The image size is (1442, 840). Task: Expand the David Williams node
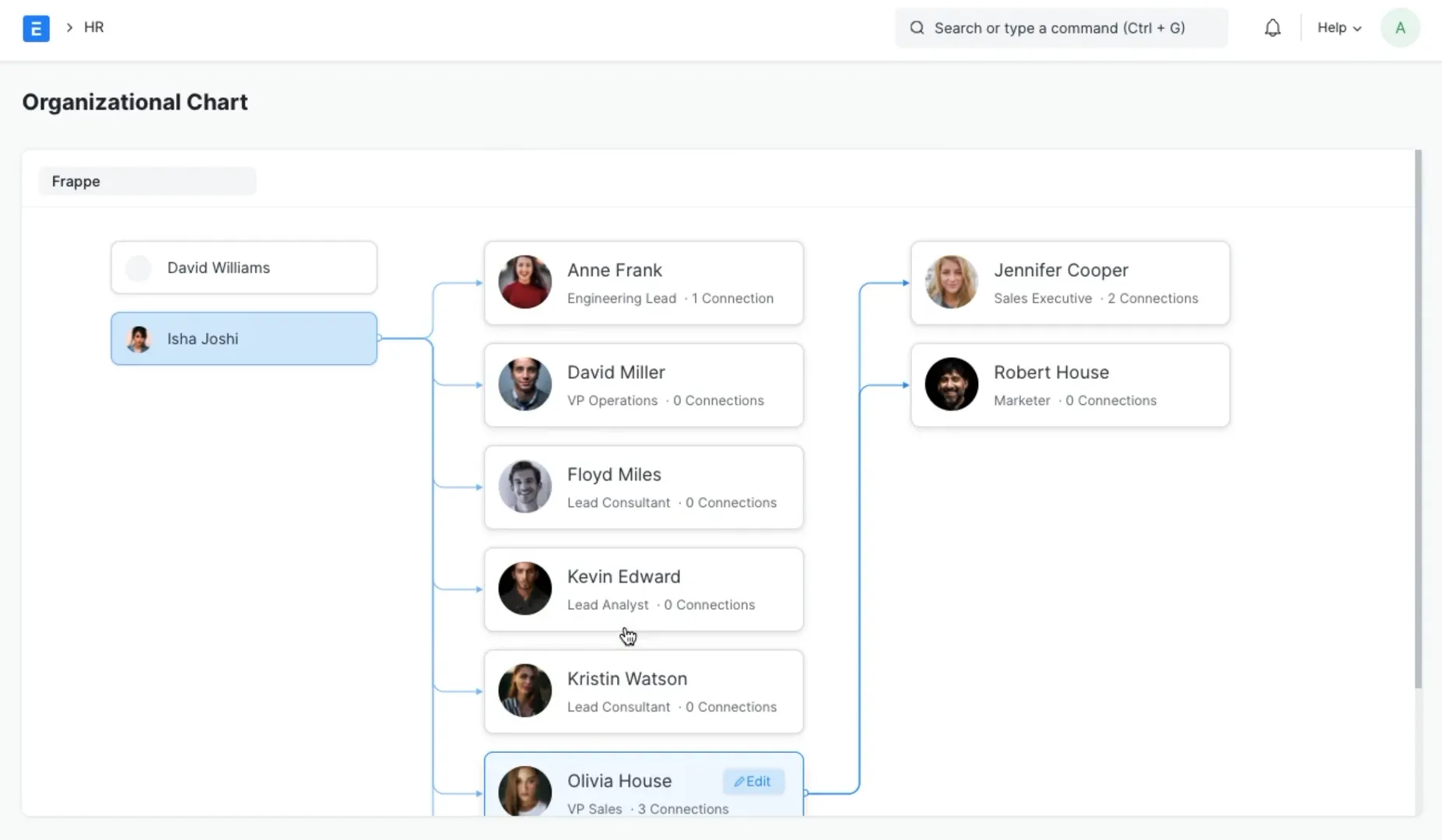244,268
